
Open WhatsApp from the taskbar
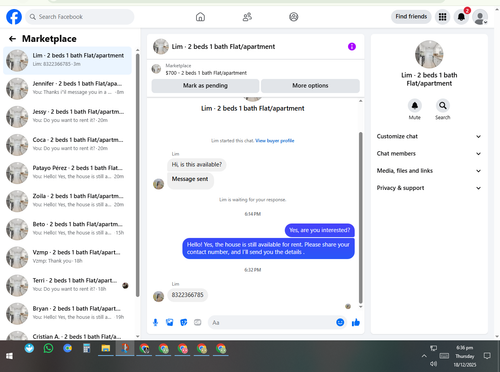(48, 349)
